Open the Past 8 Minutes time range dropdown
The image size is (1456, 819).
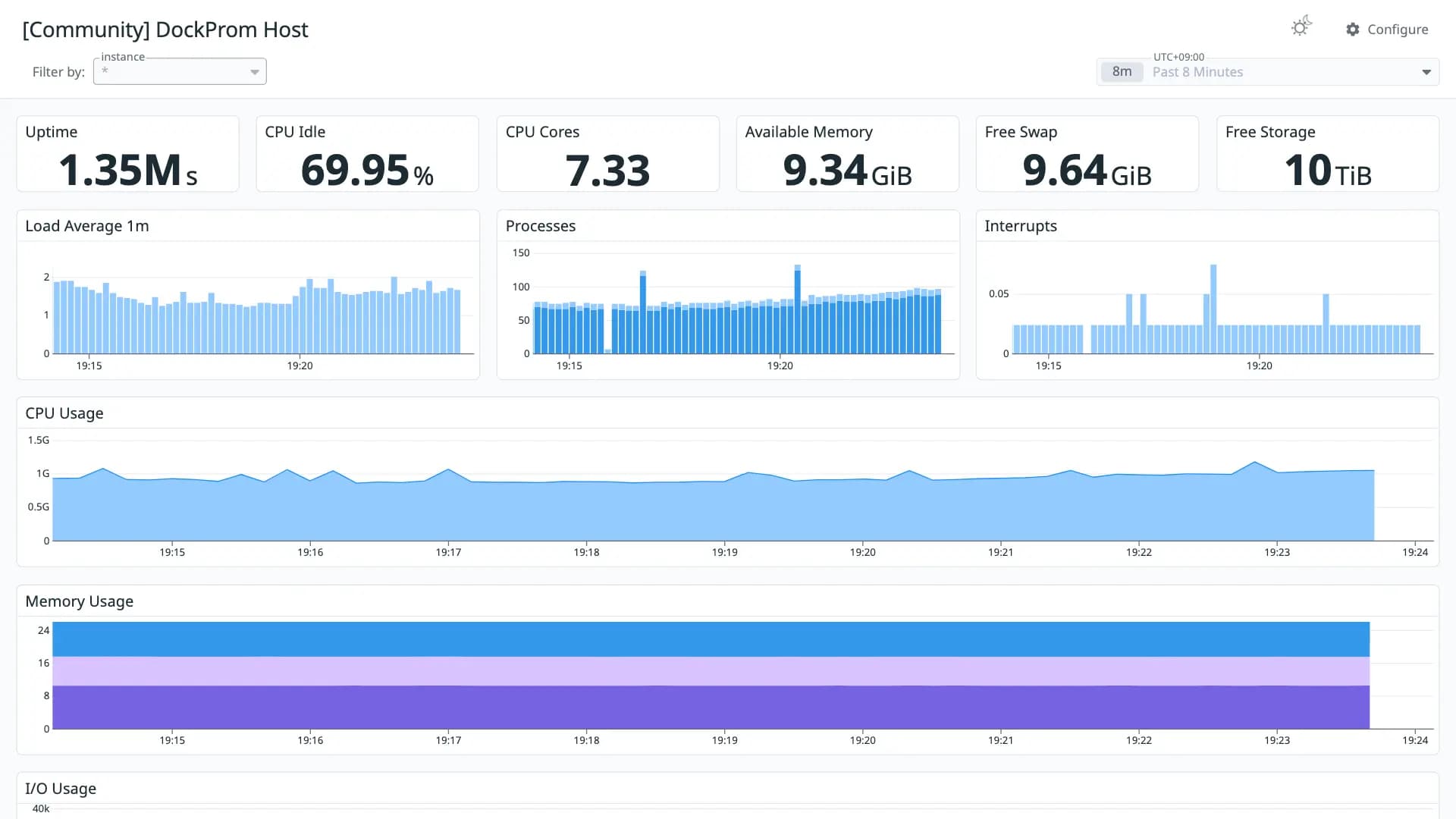(x=1267, y=72)
